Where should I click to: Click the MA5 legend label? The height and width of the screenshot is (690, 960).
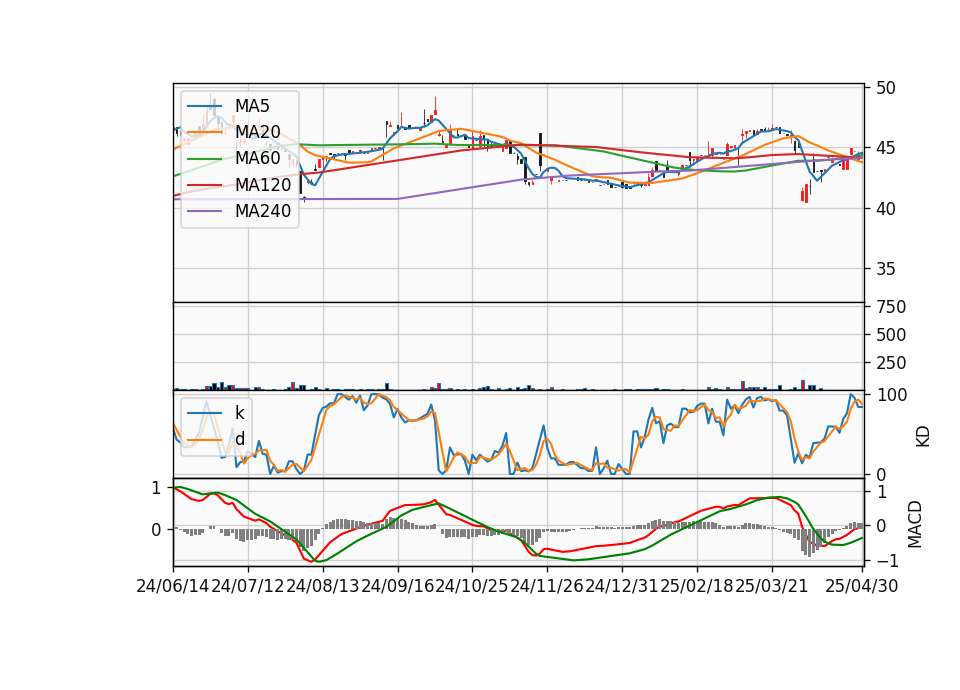click(252, 106)
